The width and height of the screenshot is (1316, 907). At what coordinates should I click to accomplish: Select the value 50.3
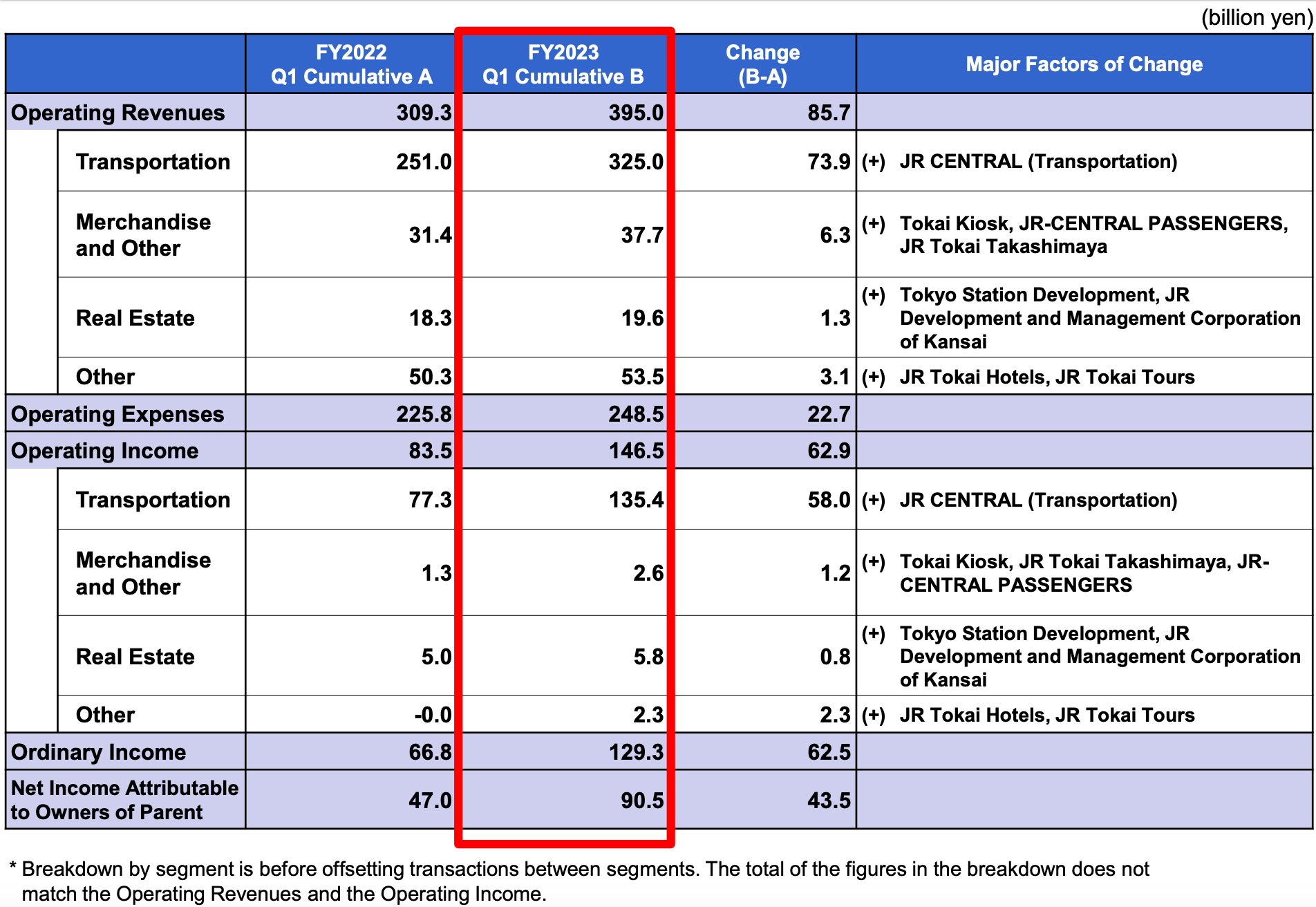click(x=430, y=377)
